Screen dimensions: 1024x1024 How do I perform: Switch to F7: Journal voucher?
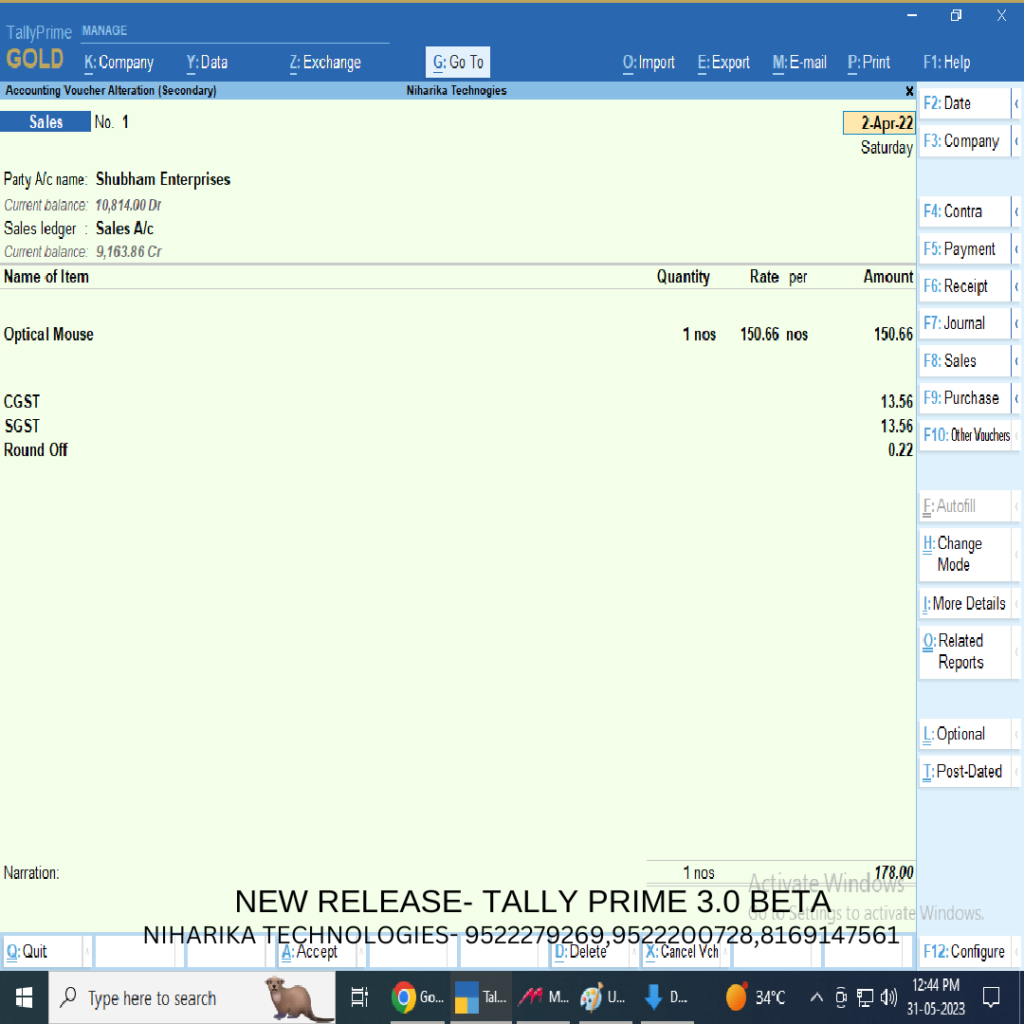click(x=964, y=324)
